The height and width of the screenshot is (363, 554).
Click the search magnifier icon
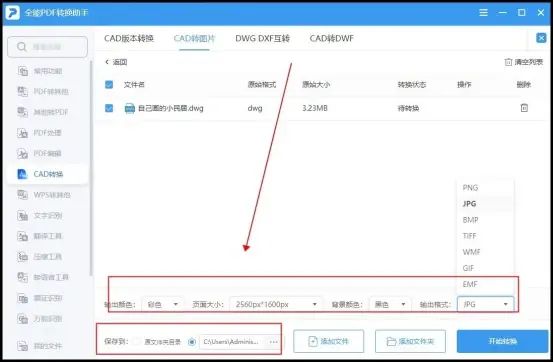pyautogui.click(x=22, y=47)
